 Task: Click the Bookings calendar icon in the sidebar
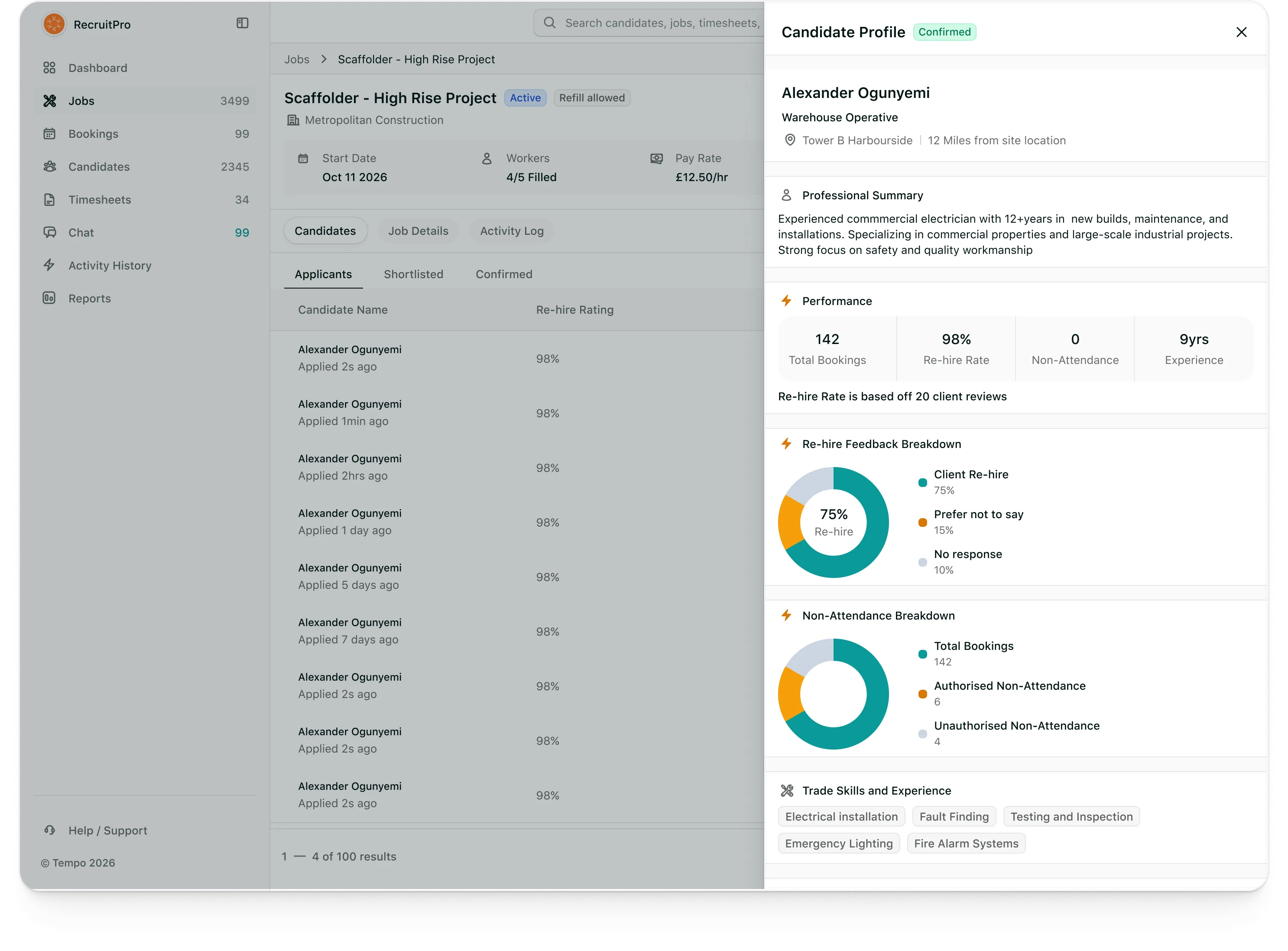49,133
